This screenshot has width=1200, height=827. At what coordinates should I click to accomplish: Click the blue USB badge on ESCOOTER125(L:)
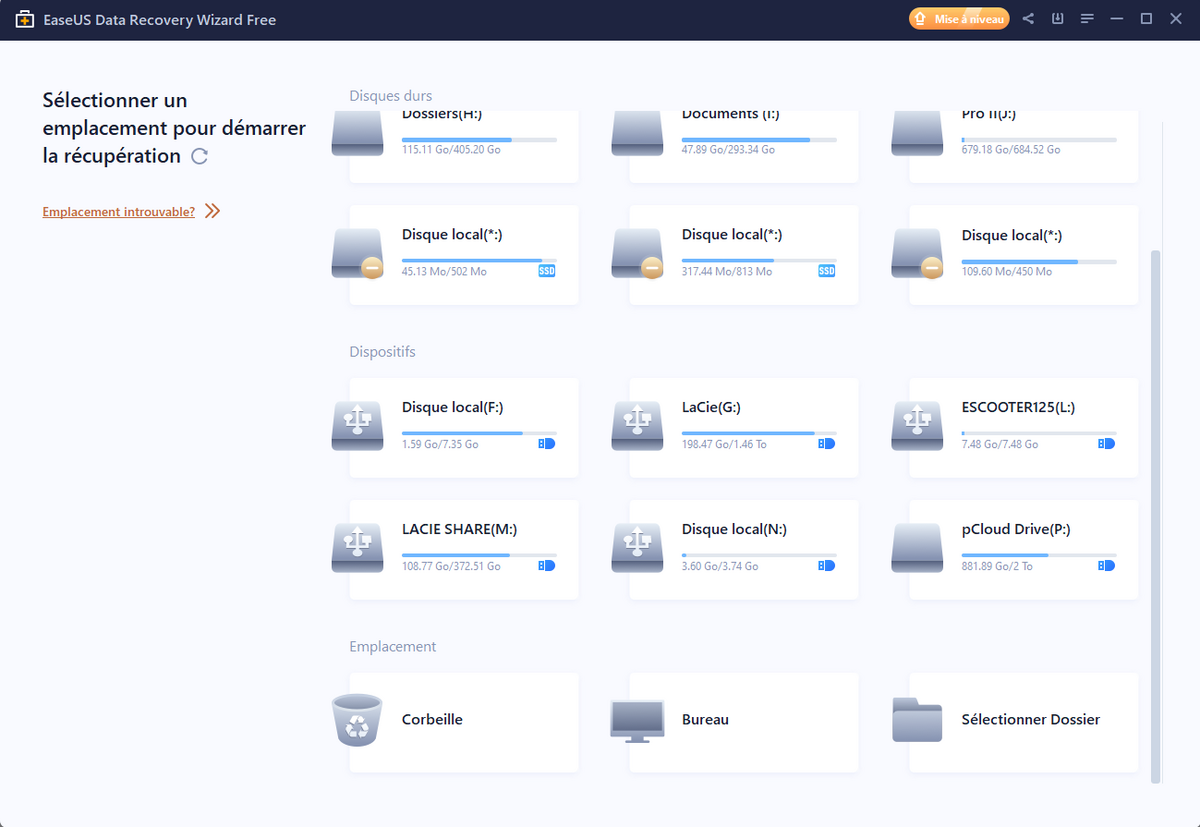click(1107, 443)
